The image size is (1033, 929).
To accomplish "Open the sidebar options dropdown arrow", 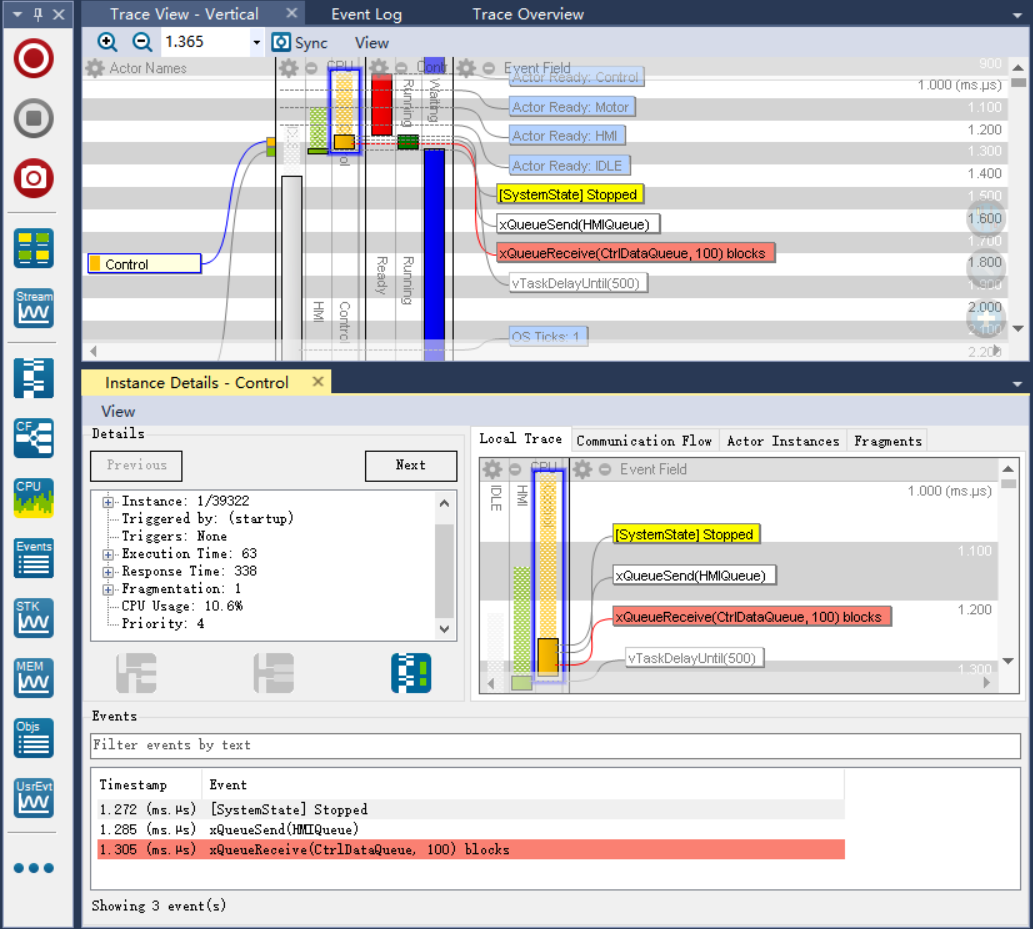I will tap(18, 14).
